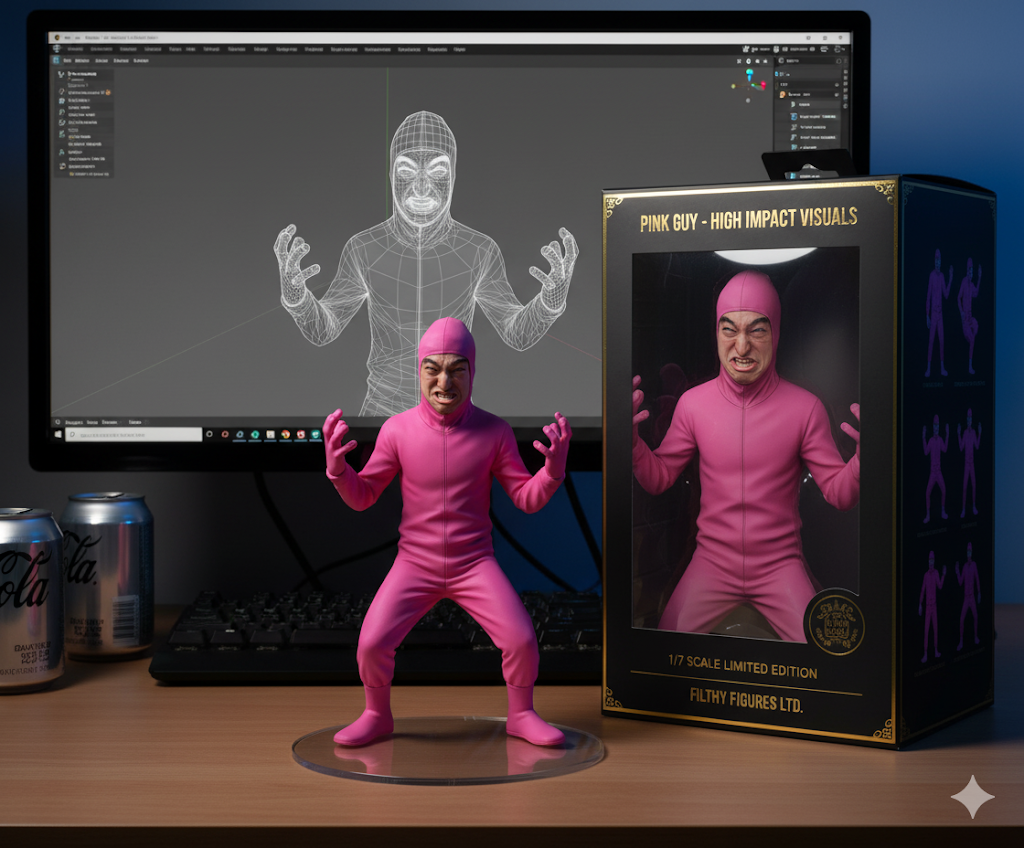Click the blue editor icon below menu bar
Image resolution: width=1024 pixels, height=848 pixels.
(56, 61)
